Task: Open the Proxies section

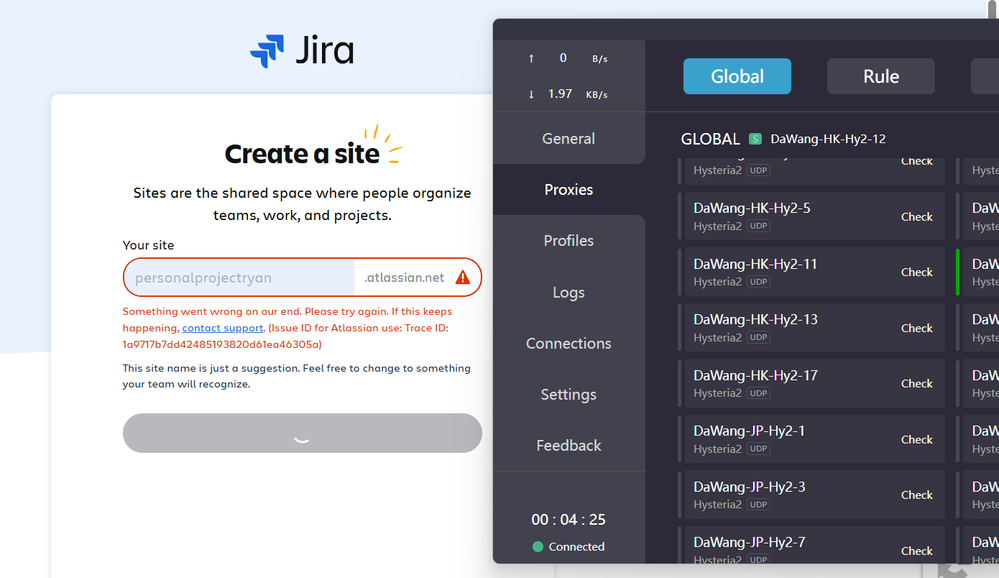Action: pyautogui.click(x=569, y=189)
